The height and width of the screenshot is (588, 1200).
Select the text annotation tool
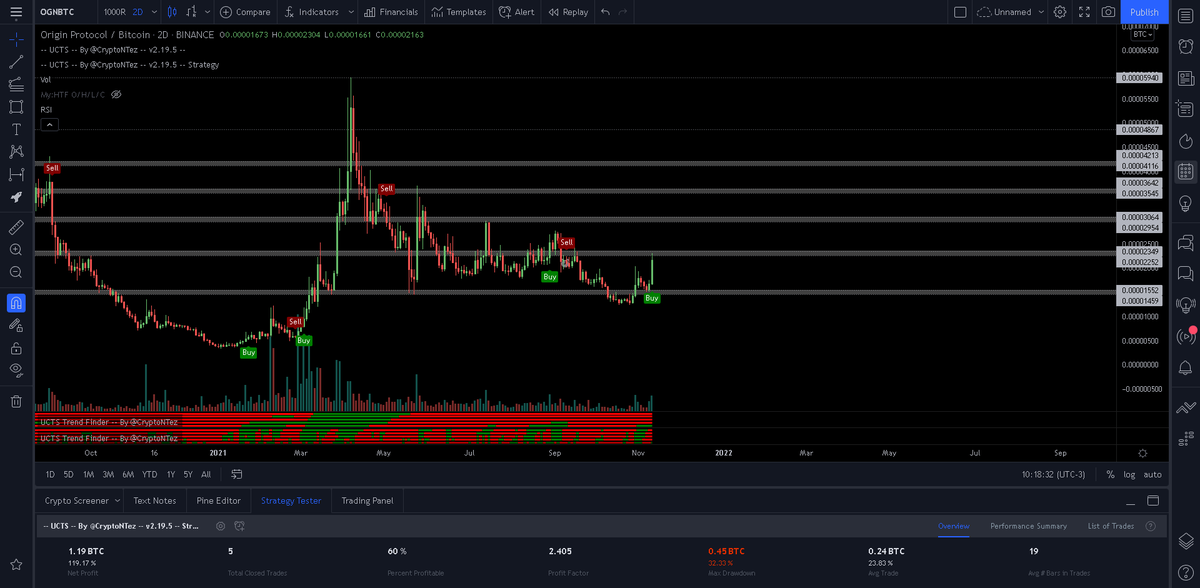click(16, 130)
